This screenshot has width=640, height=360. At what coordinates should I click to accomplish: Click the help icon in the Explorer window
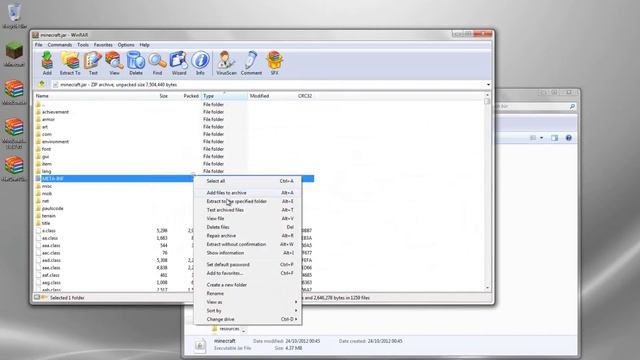pos(569,138)
